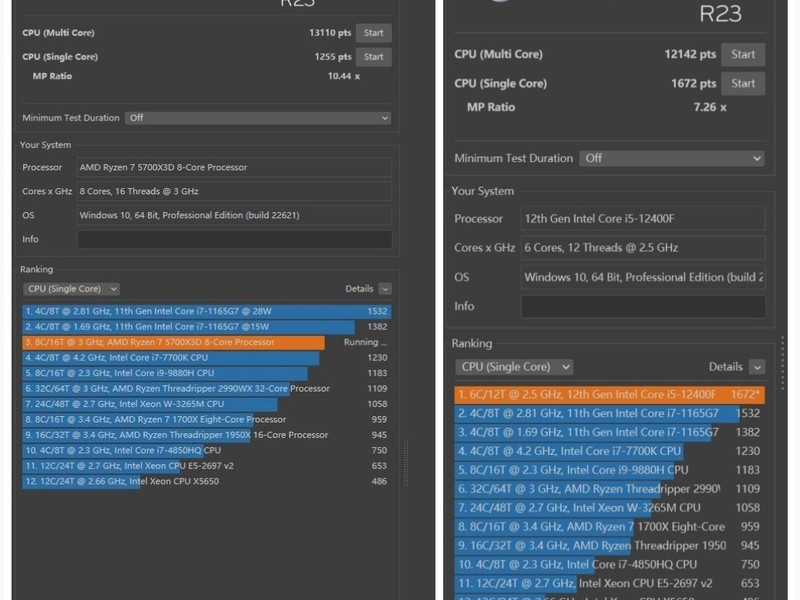Open Minimum Test Duration dropdown in left window
The image size is (800, 600).
[258, 118]
